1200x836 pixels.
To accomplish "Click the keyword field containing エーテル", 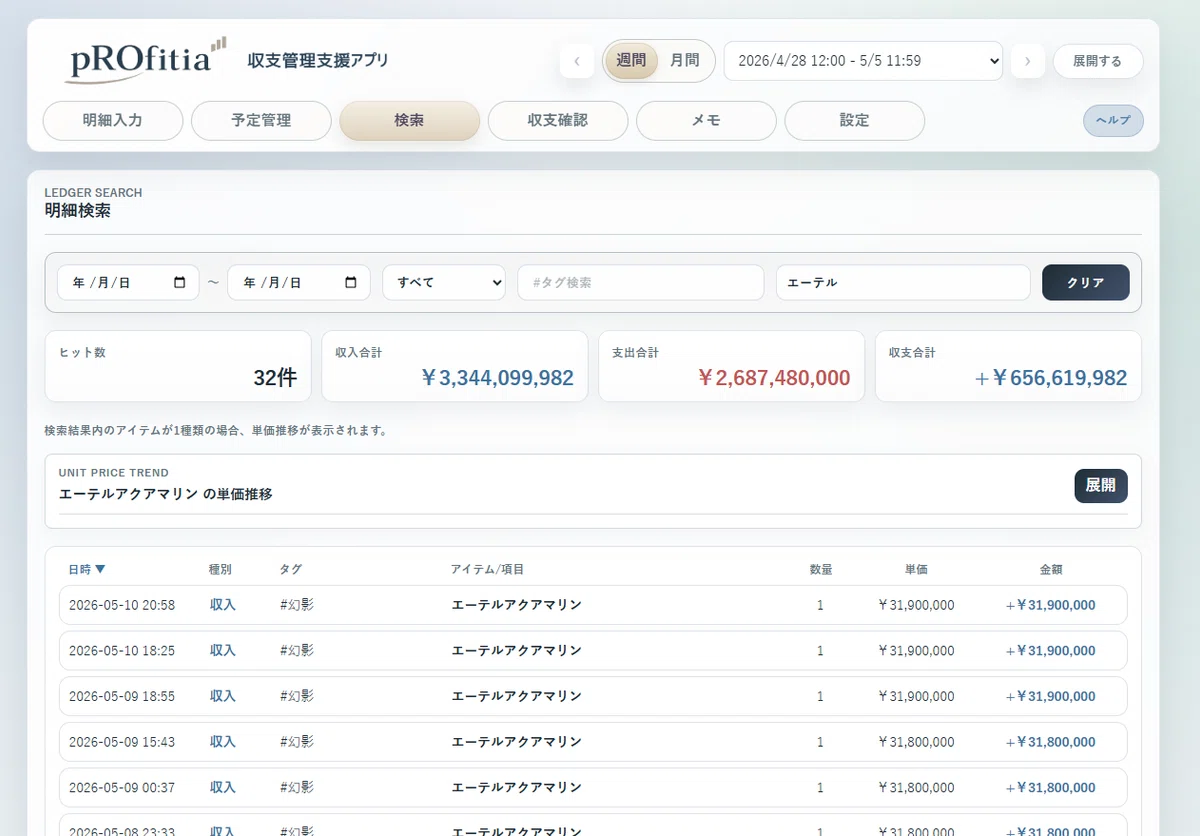I will pos(903,283).
